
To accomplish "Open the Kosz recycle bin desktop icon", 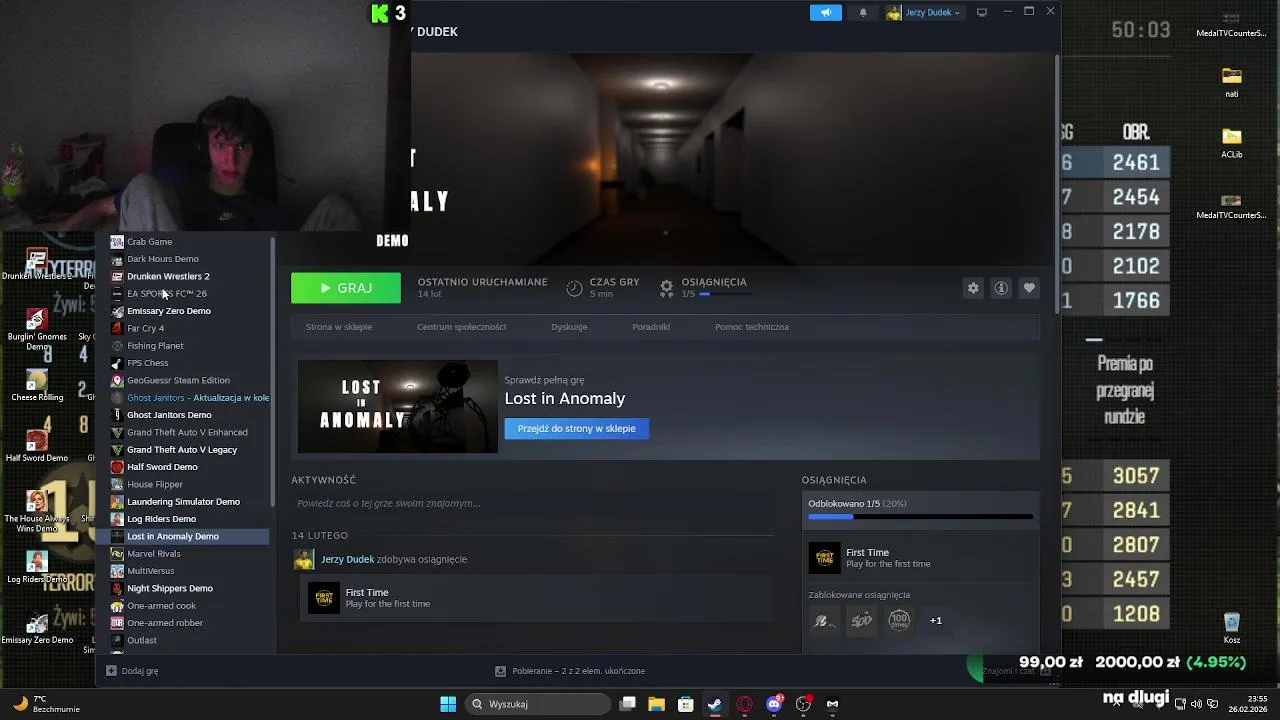I will click(x=1232, y=629).
